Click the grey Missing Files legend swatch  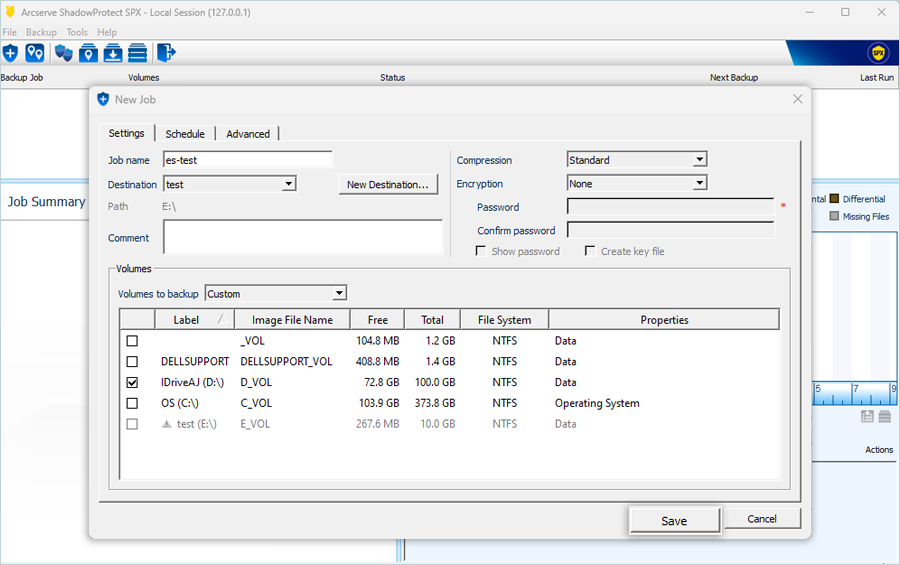pyautogui.click(x=834, y=216)
